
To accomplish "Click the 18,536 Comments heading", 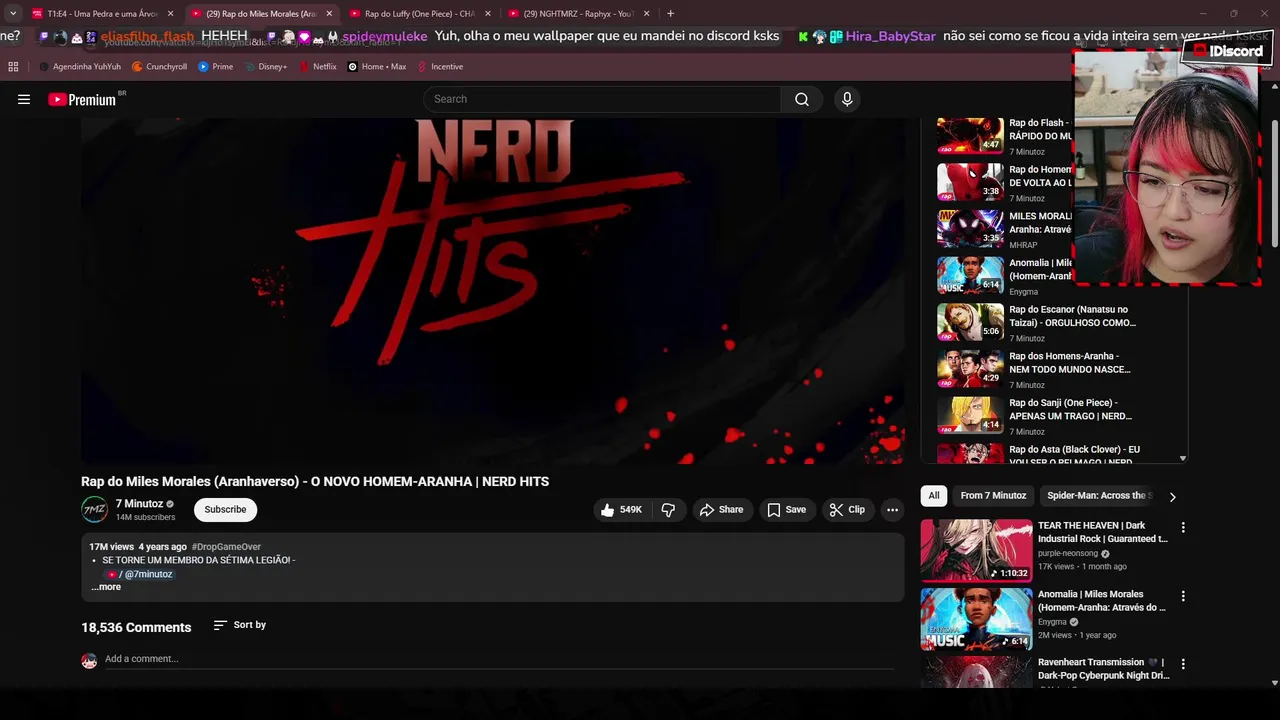I will click(x=136, y=628).
